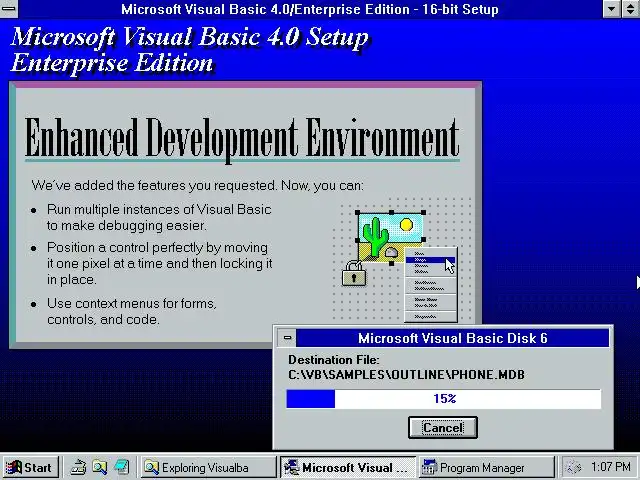Click the teal computer quick-launch icon
640x480 pixels.
click(x=122, y=467)
